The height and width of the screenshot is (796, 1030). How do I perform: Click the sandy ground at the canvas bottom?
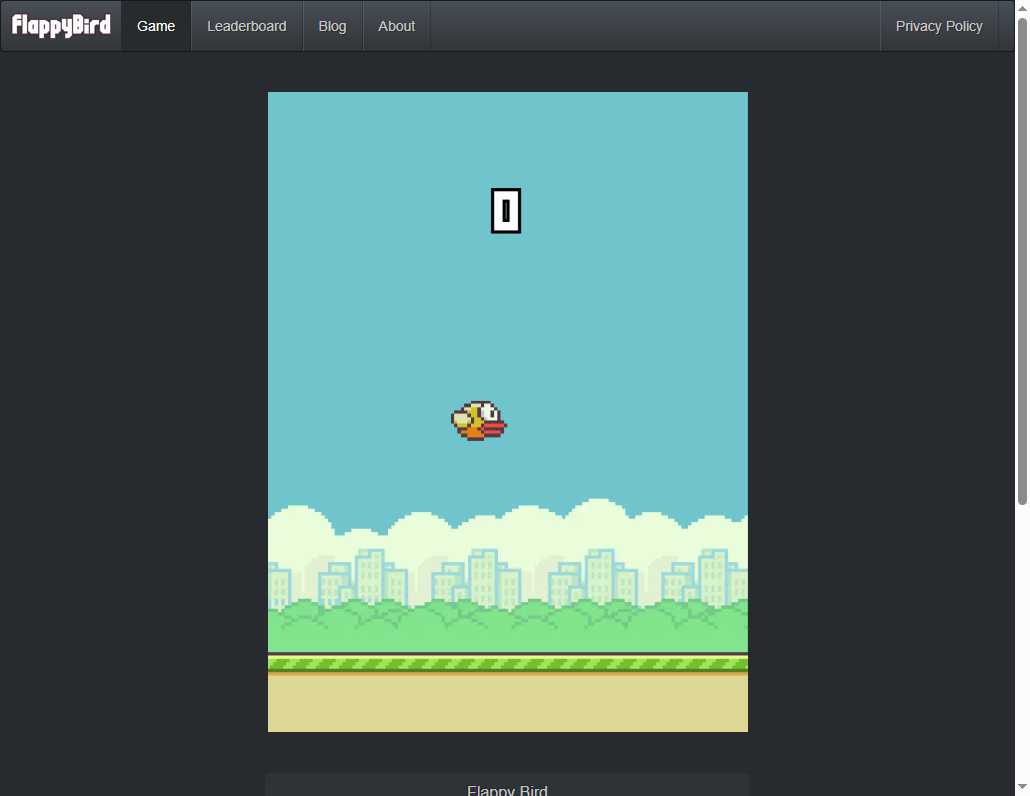507,700
